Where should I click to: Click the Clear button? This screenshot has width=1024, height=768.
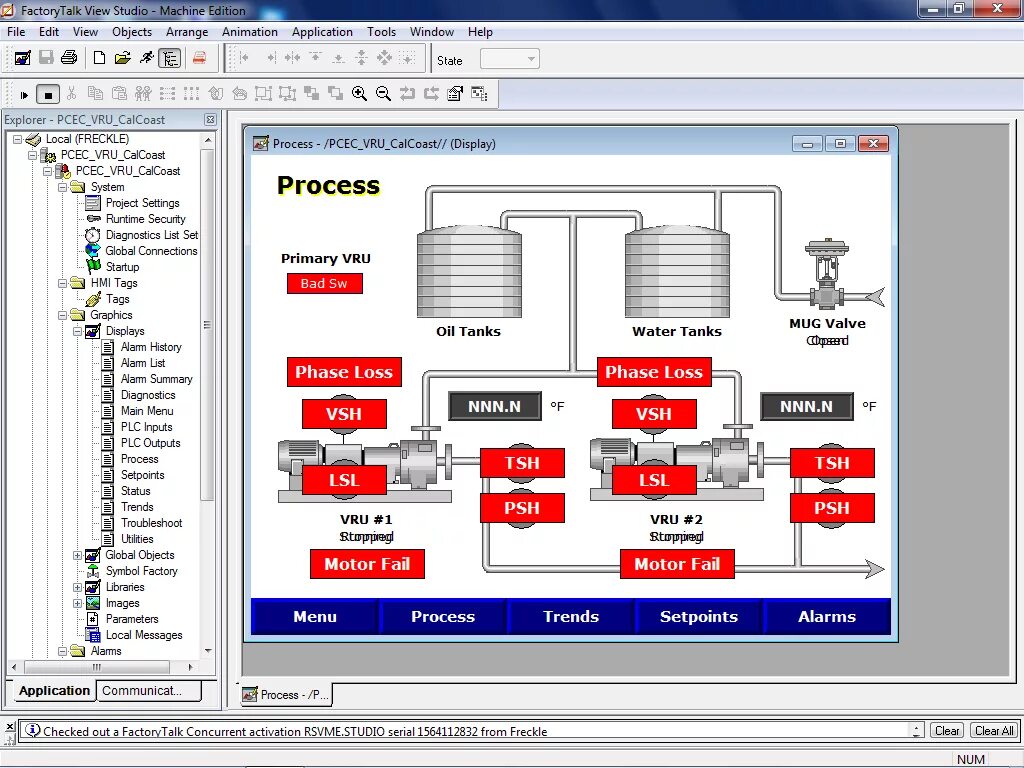point(946,731)
